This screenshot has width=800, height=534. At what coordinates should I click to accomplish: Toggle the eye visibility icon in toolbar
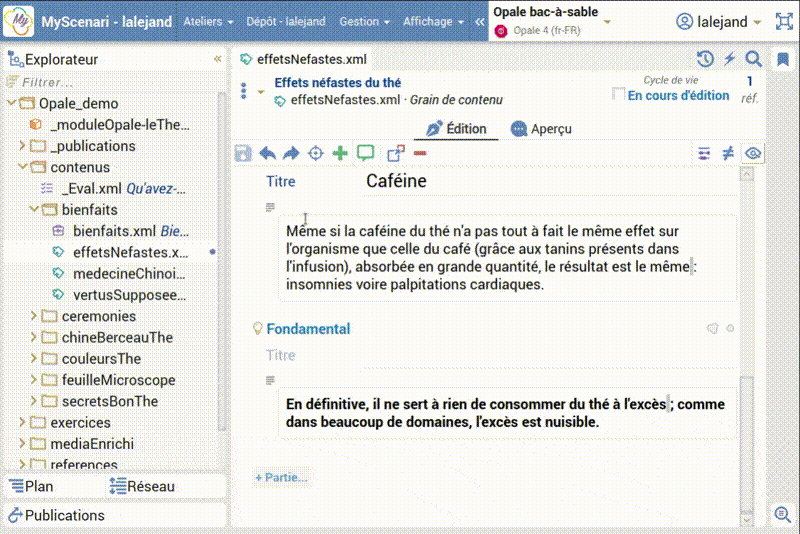click(x=753, y=153)
